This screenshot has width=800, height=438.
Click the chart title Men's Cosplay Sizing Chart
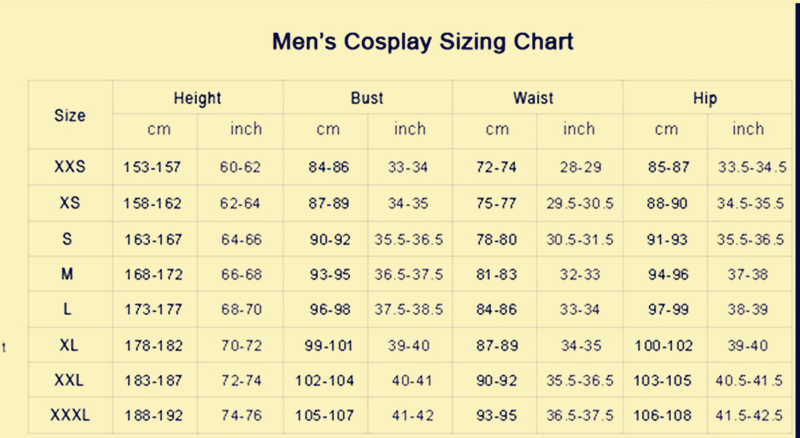tap(422, 41)
